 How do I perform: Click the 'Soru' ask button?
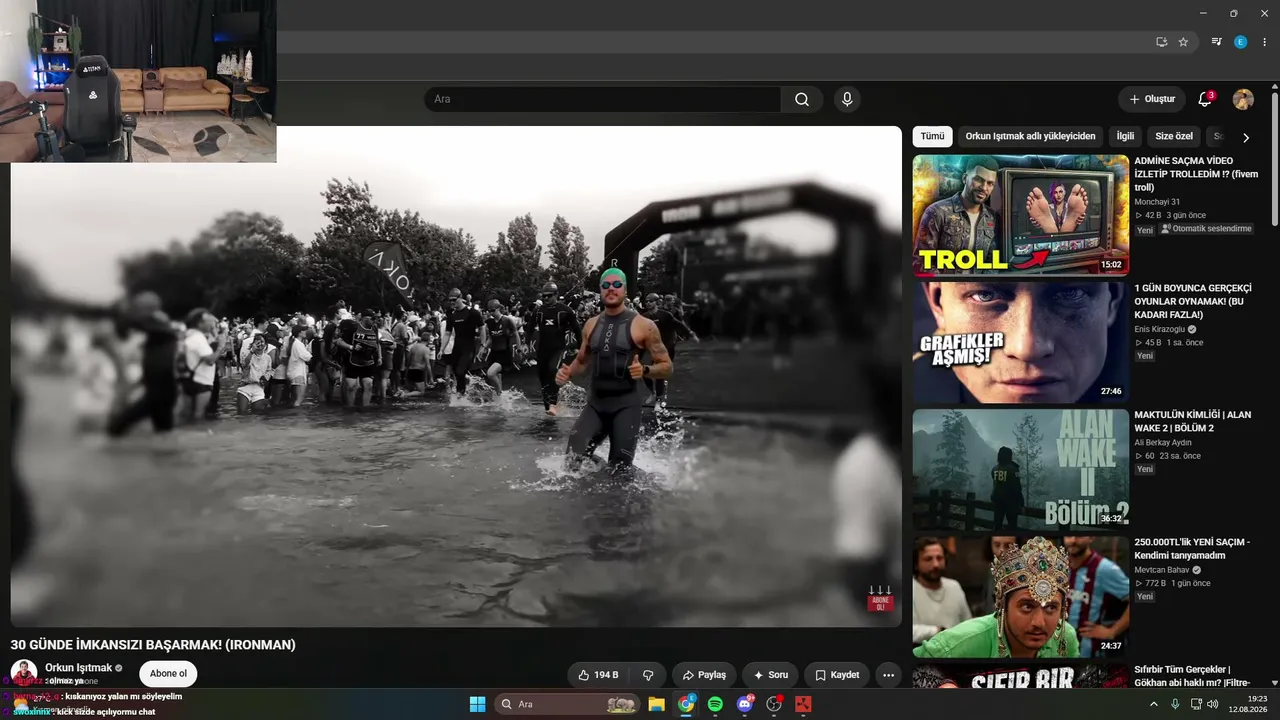coord(771,675)
